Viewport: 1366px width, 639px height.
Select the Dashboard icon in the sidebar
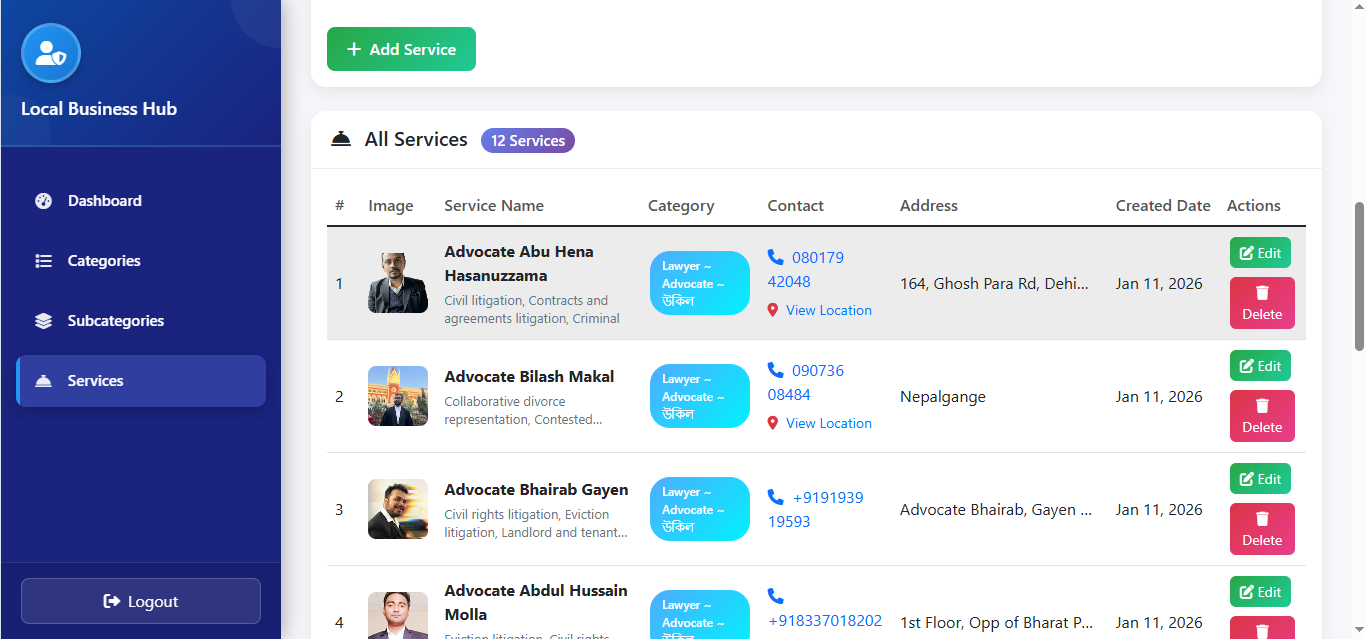43,200
